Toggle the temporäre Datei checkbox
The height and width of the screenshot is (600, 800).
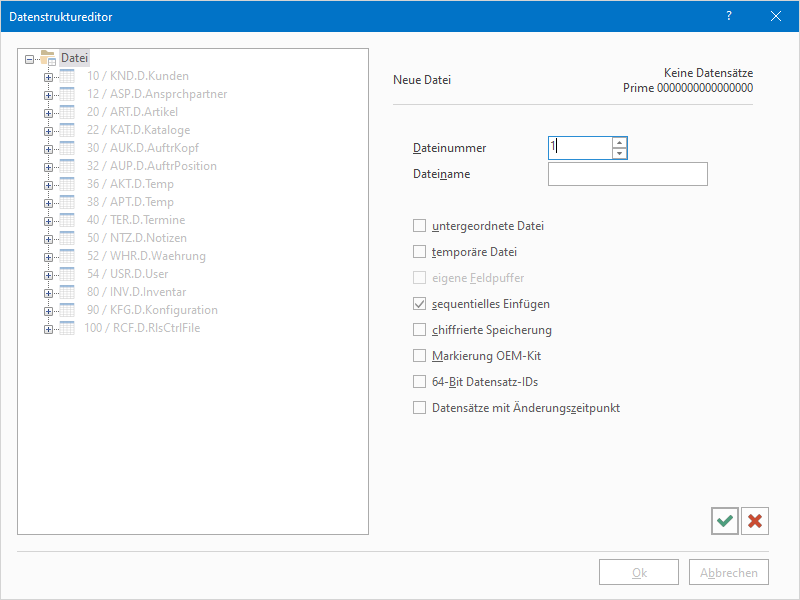420,252
